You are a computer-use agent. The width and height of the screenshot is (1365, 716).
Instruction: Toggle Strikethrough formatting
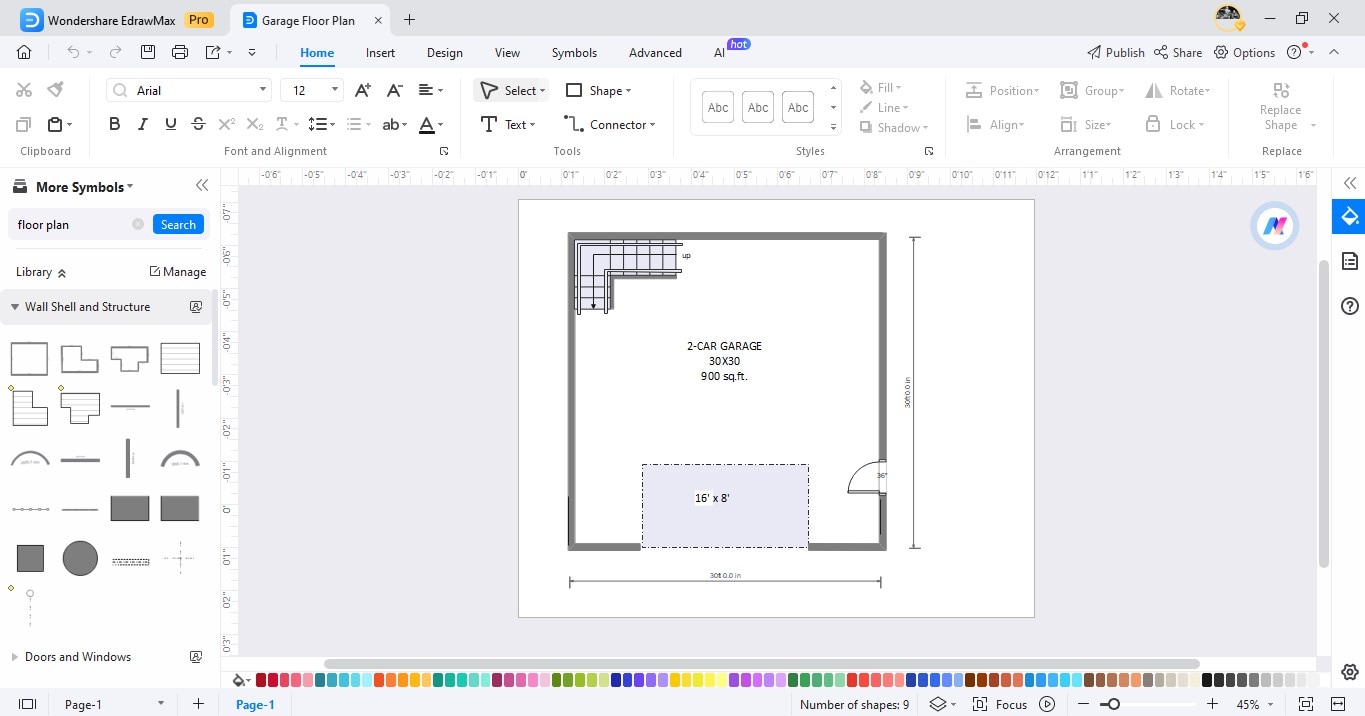point(198,125)
